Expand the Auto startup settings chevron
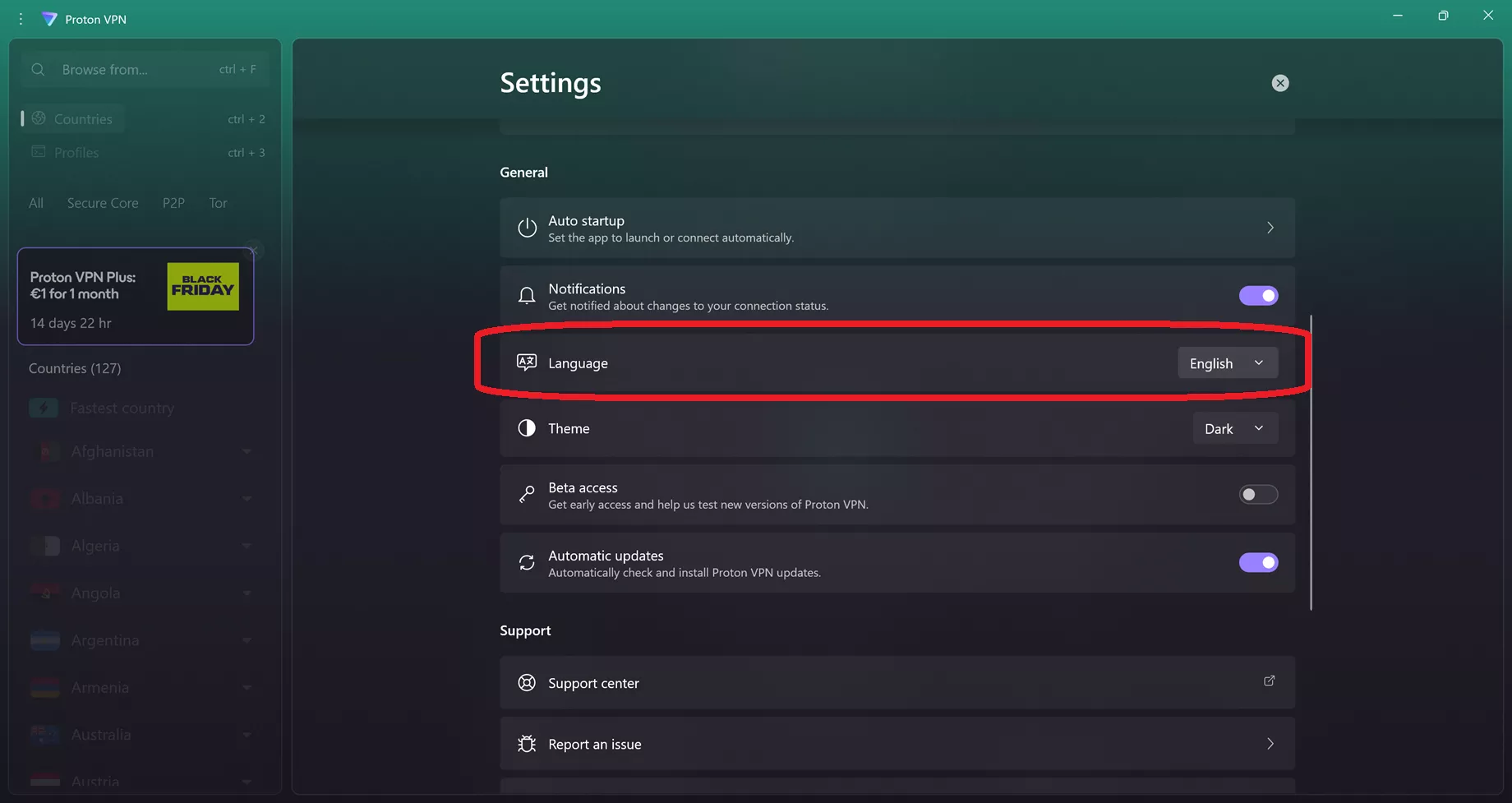The width and height of the screenshot is (1512, 803). point(1270,228)
